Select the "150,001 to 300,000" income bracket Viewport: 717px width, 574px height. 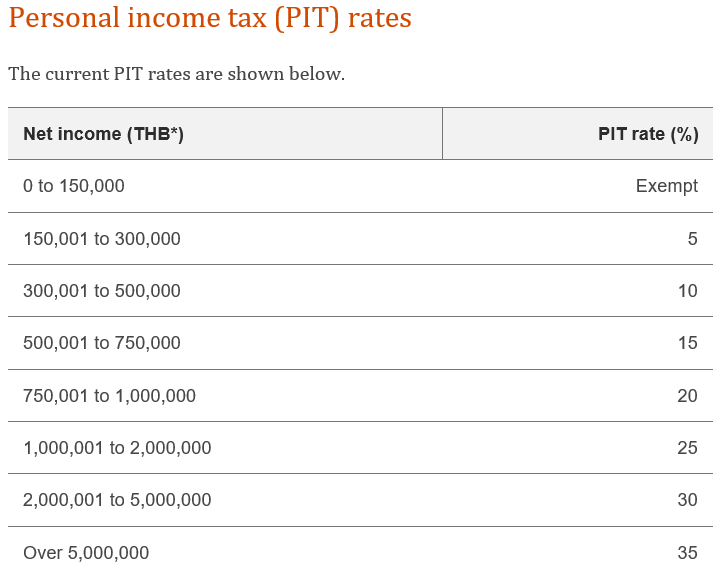click(102, 239)
